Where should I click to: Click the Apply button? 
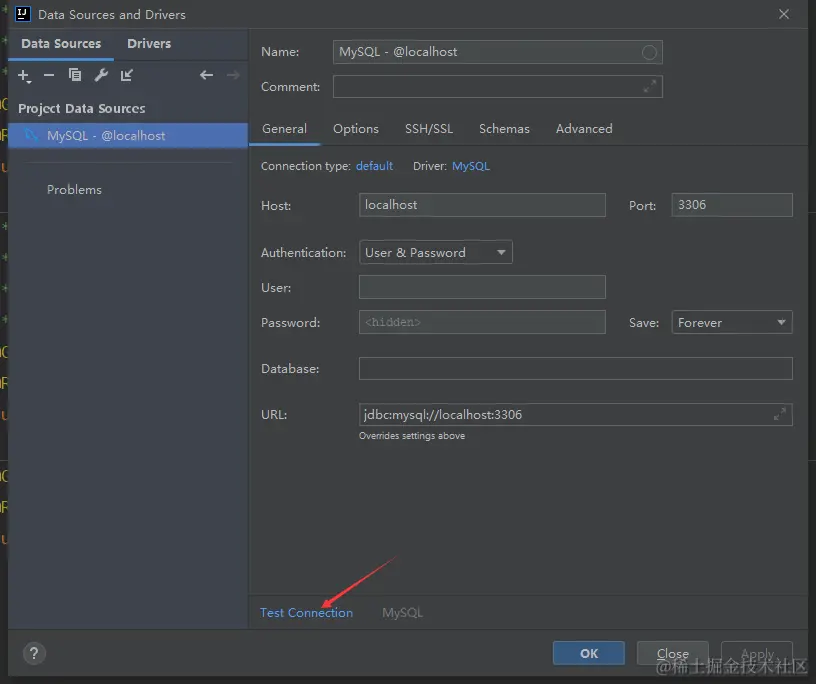tap(757, 653)
